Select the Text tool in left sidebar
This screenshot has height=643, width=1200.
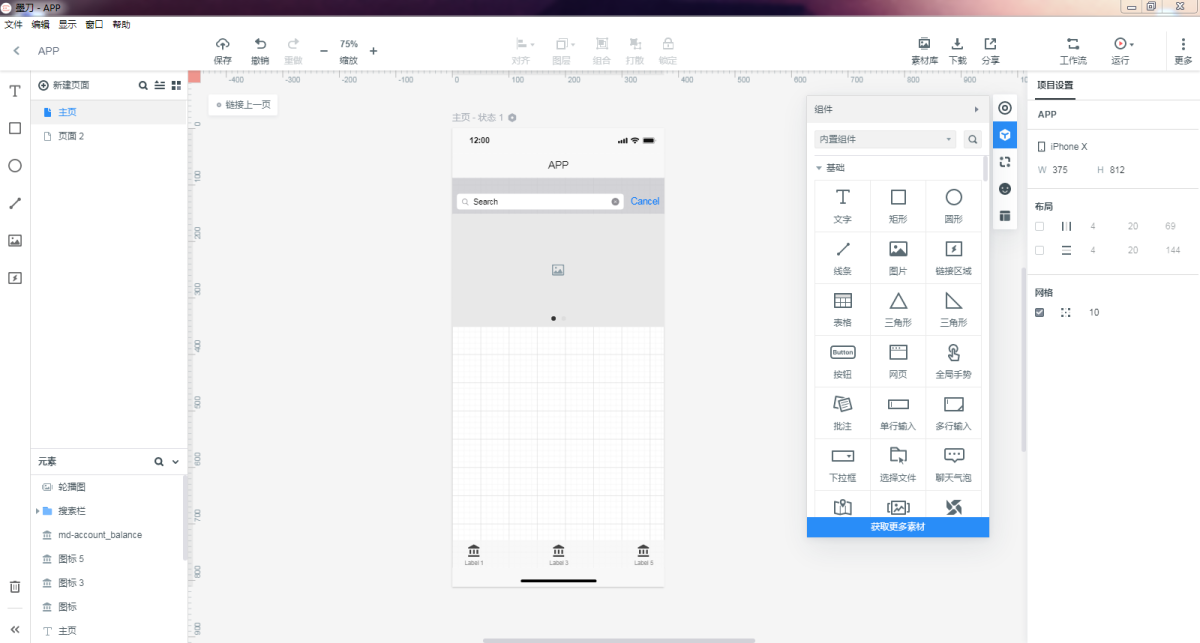click(15, 91)
